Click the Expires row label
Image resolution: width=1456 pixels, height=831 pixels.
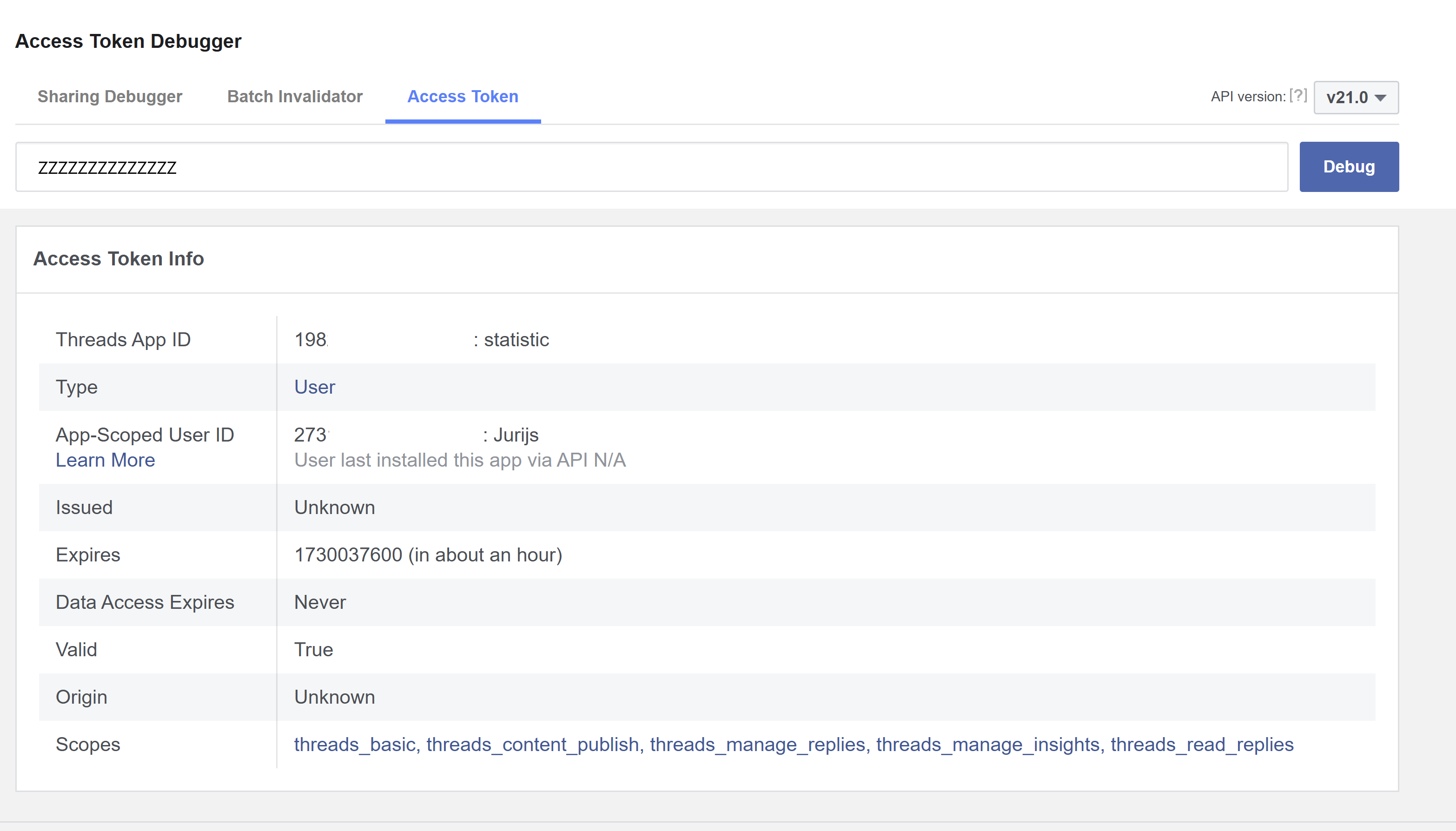pyautogui.click(x=88, y=555)
